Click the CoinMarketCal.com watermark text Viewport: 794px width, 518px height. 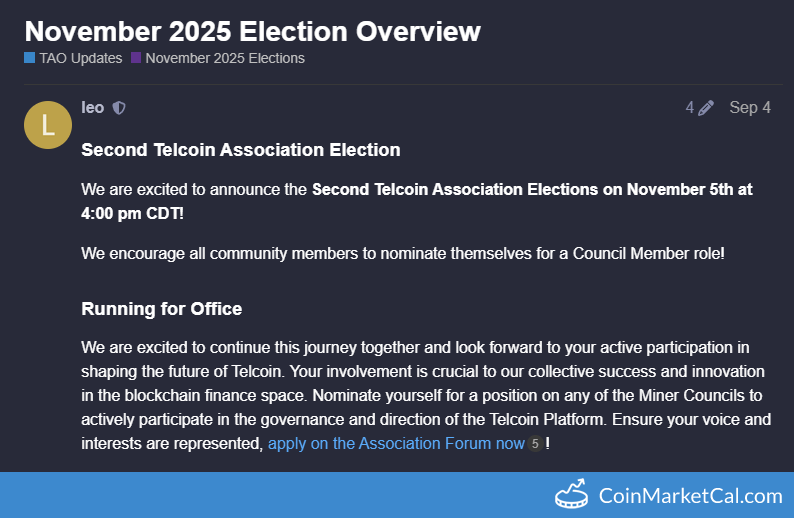click(x=690, y=495)
